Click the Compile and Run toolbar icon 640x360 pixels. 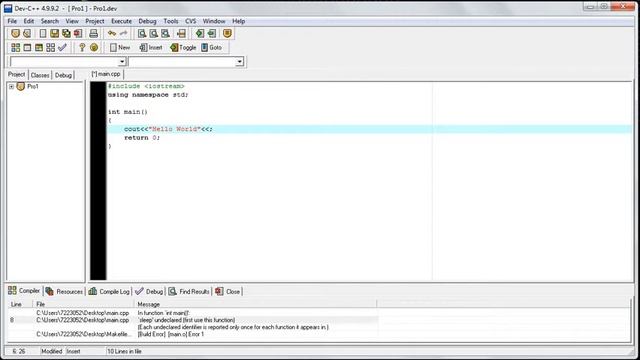point(39,48)
